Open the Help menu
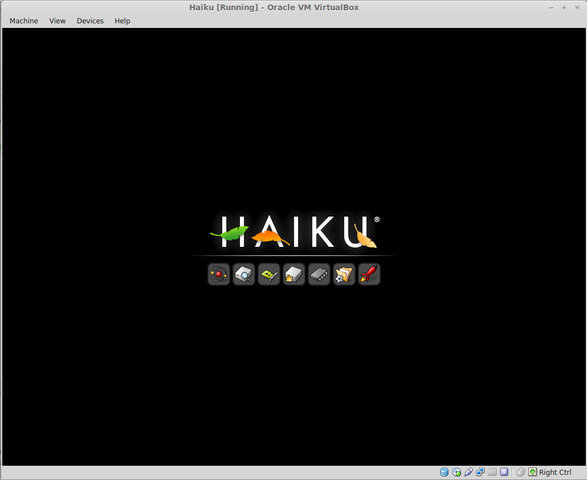Image resolution: width=587 pixels, height=480 pixels. click(x=122, y=21)
